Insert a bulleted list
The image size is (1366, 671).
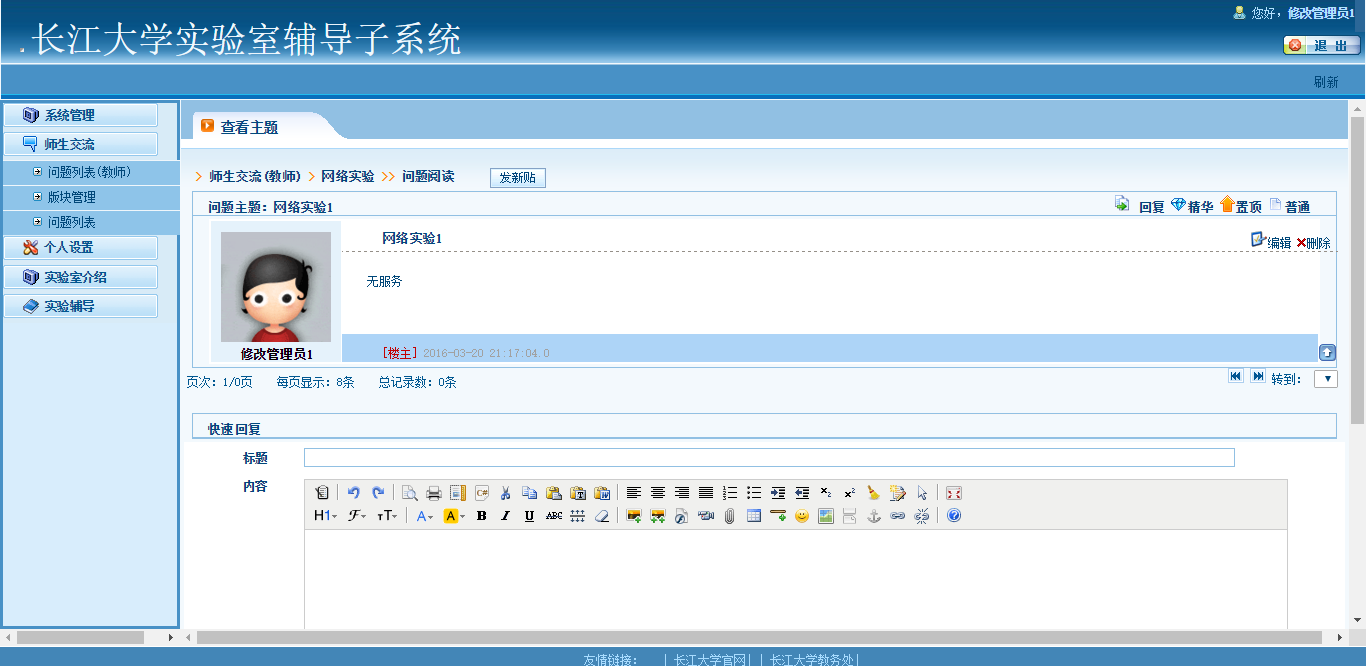click(754, 493)
